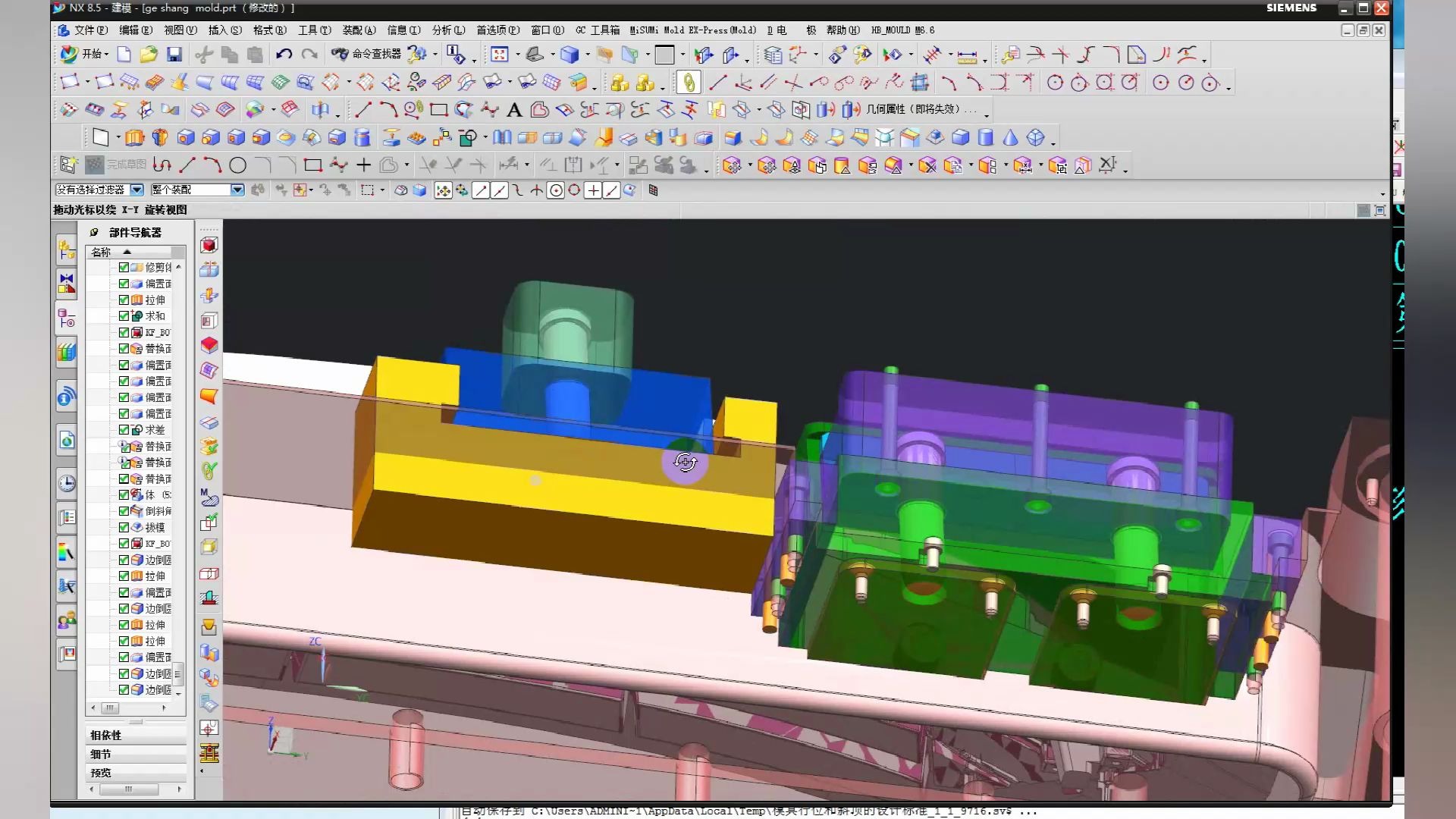Toggle the 拔模 feature checkbox
Viewport: 1456px width, 819px height.
click(x=124, y=527)
